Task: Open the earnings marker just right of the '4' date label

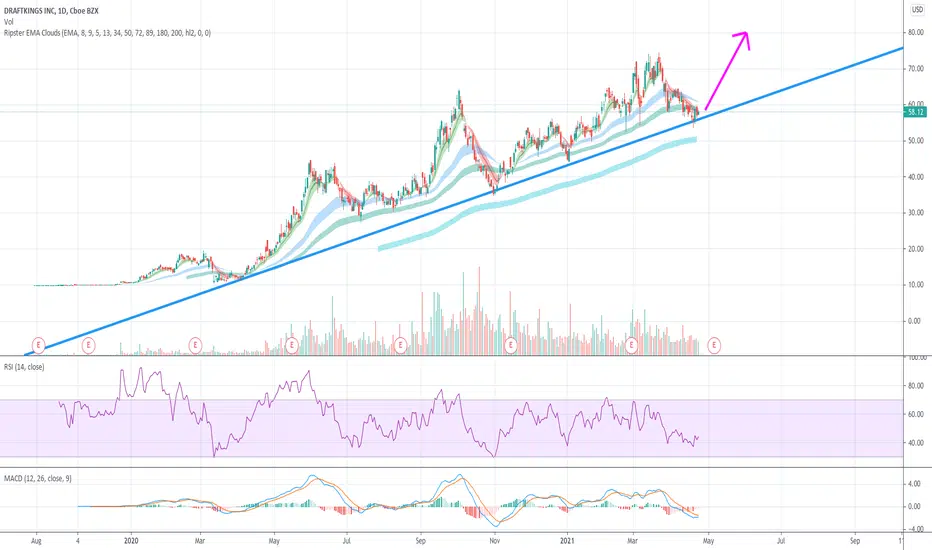Action: pos(88,344)
